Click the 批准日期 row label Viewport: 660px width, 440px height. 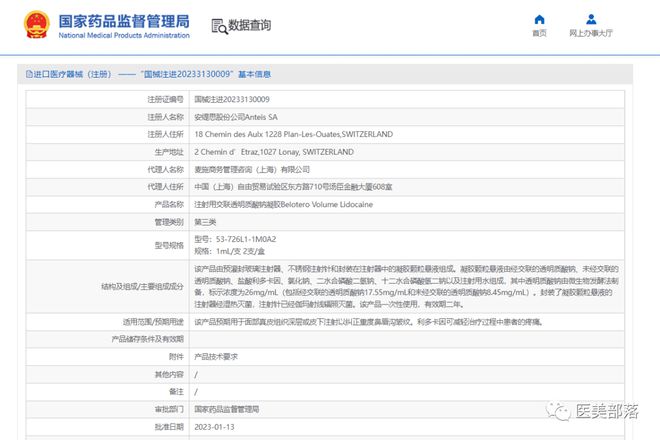click(x=169, y=427)
